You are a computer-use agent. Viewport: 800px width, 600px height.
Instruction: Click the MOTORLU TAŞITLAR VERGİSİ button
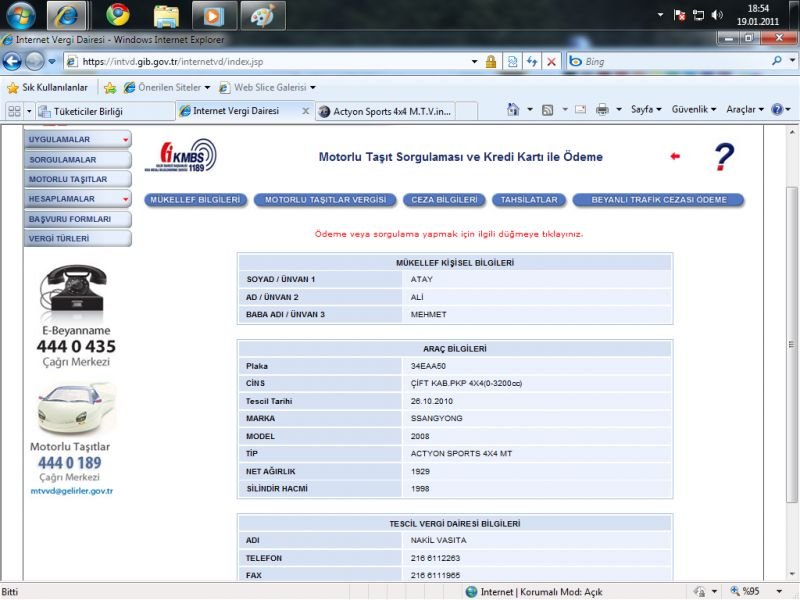[325, 200]
